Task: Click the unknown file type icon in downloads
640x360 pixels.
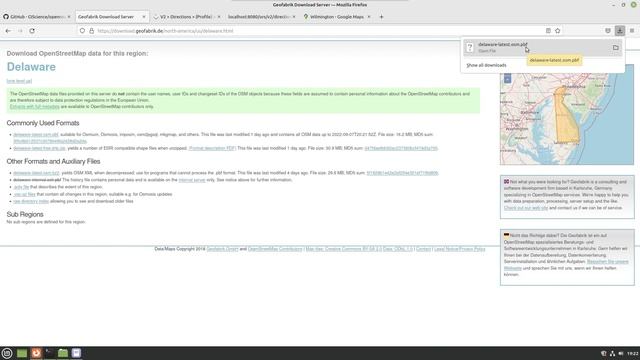Action: pyautogui.click(x=470, y=48)
